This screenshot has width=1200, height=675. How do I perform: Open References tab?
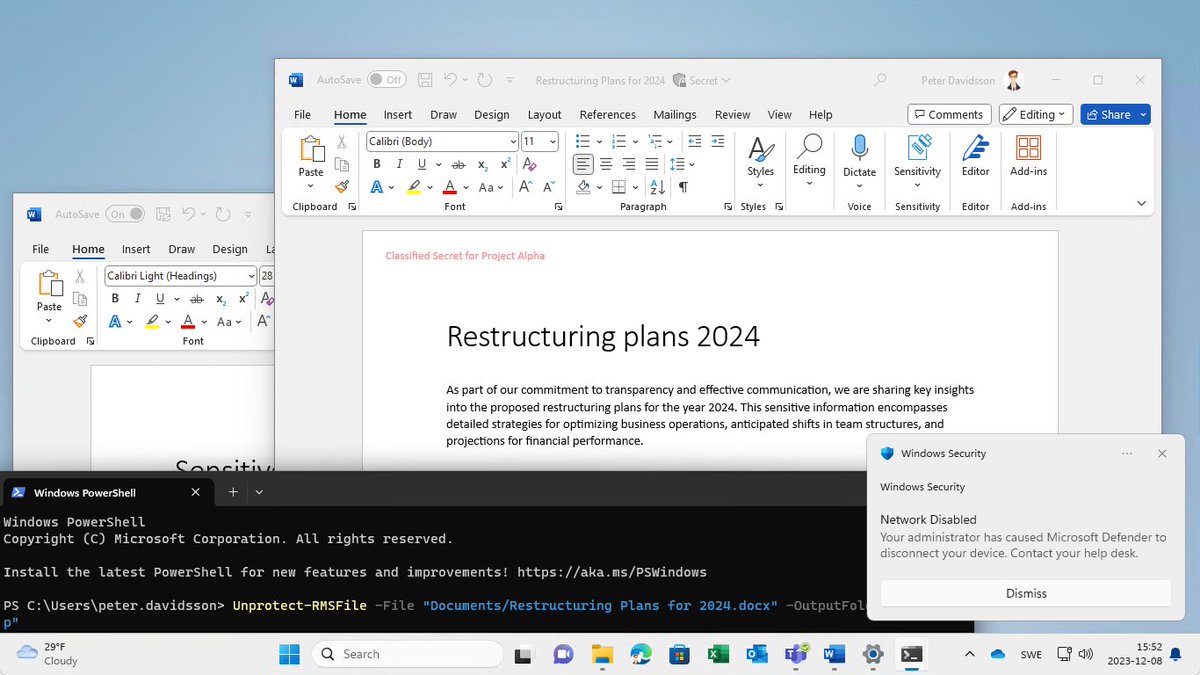(x=607, y=114)
